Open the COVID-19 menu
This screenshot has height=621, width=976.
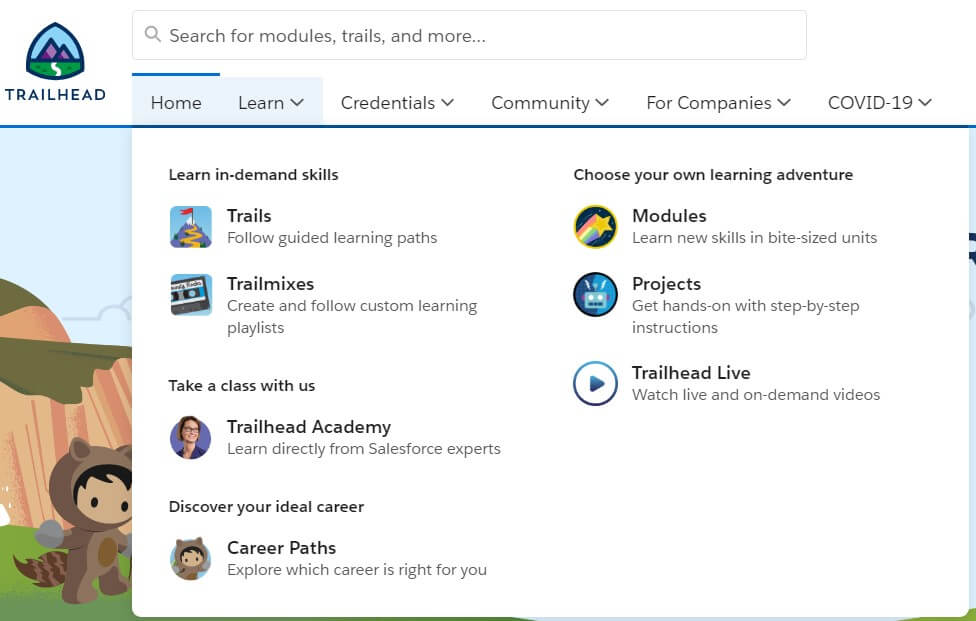879,103
